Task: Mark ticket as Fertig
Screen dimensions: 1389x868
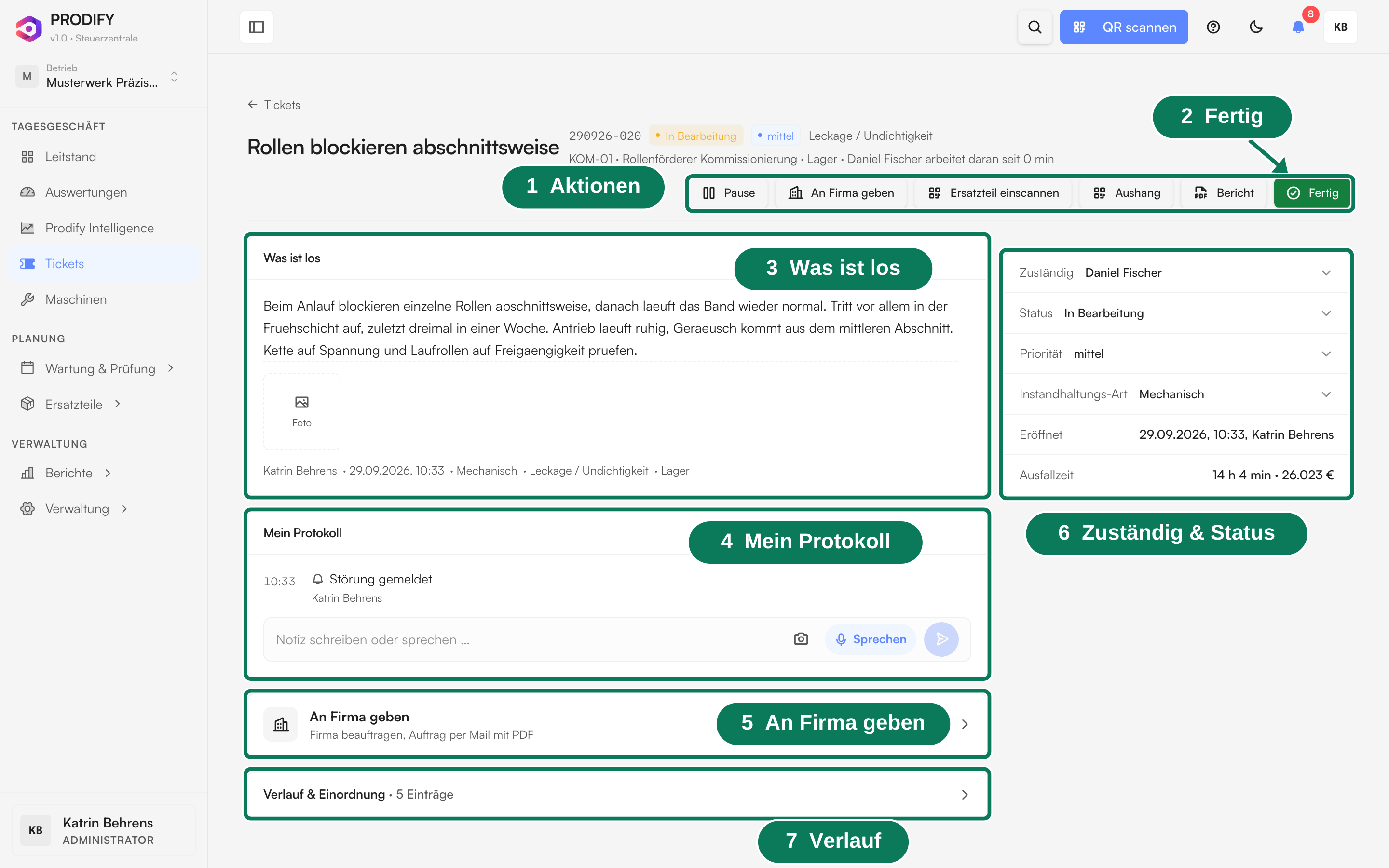Action: (1312, 193)
